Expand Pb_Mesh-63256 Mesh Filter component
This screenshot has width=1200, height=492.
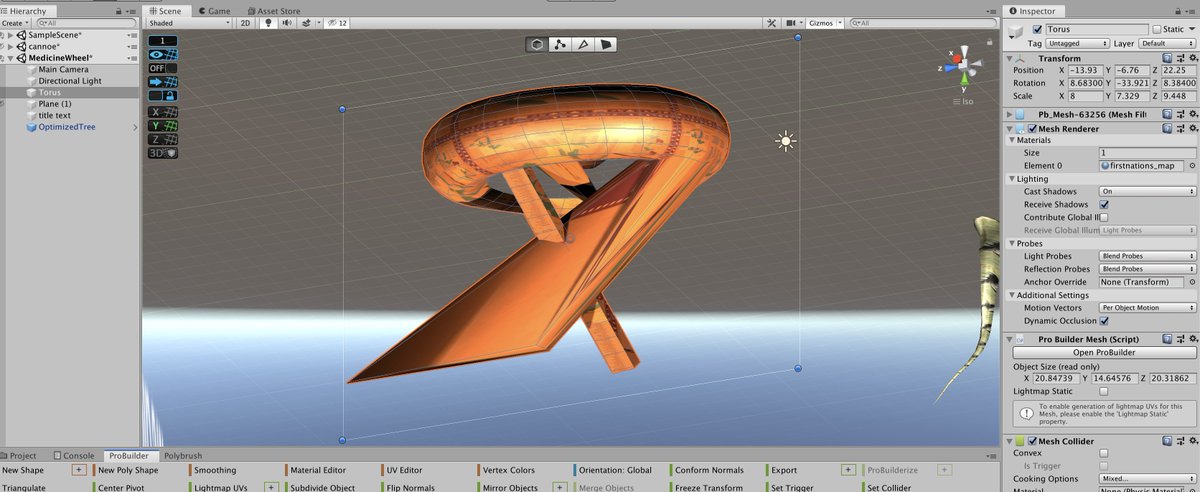pos(1010,115)
